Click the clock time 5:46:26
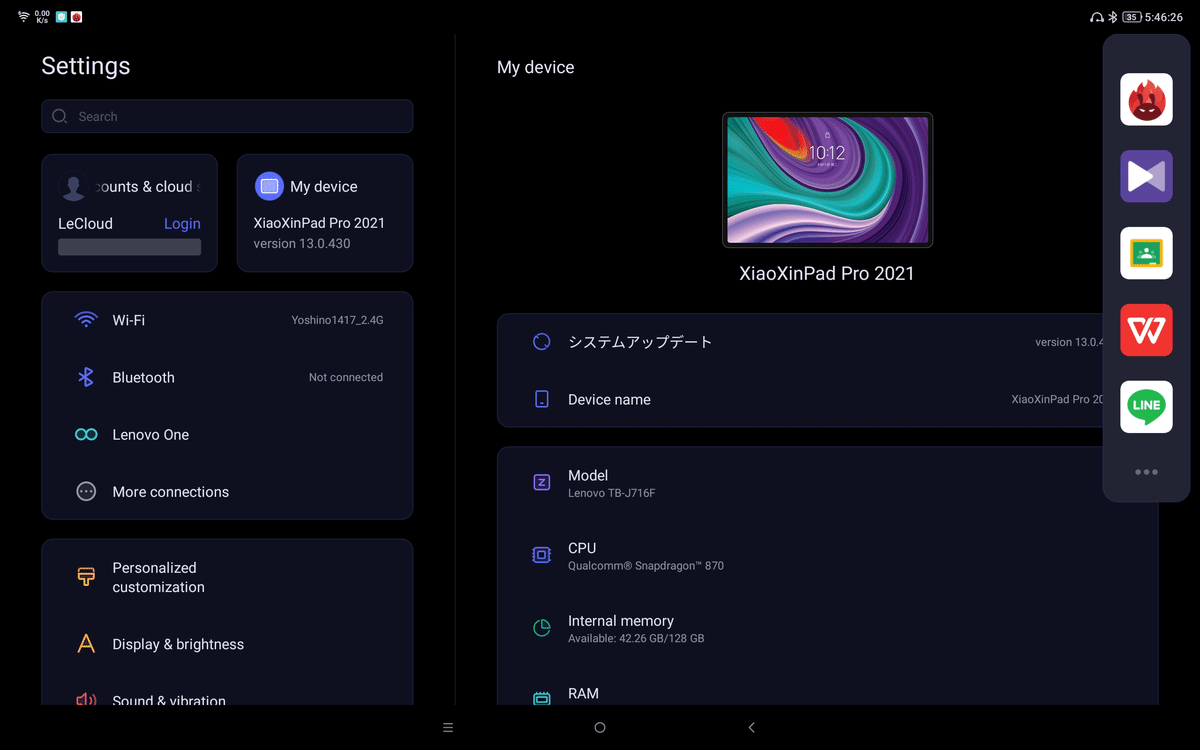The width and height of the screenshot is (1200, 750). pyautogui.click(x=1164, y=17)
